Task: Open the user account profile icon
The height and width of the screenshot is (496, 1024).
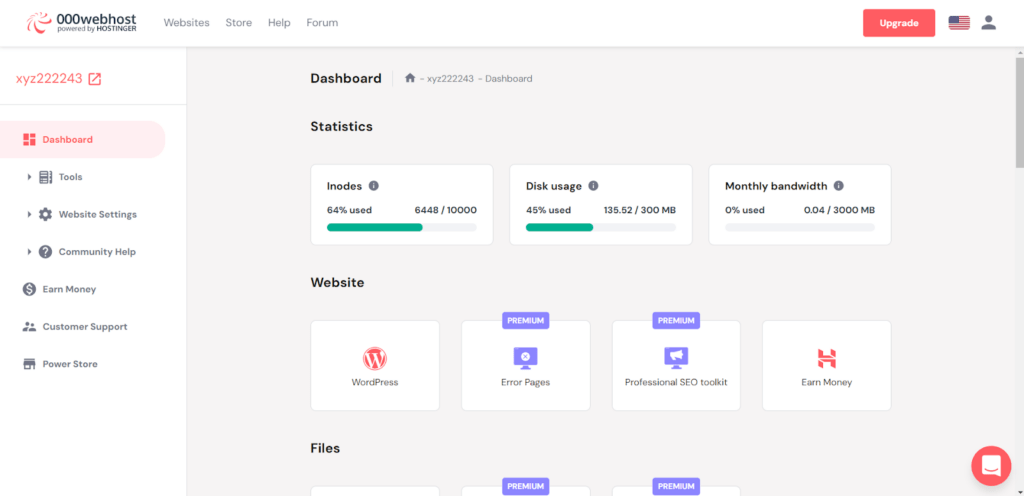Action: [x=988, y=22]
